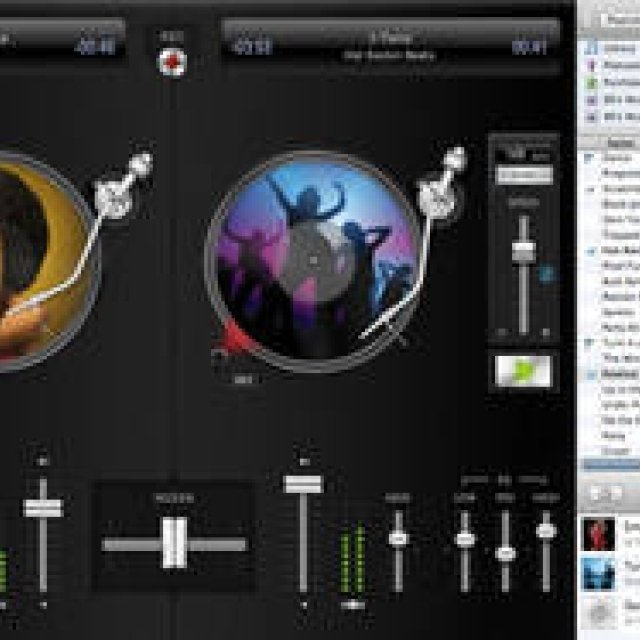Click the small button beneath the green meters
Viewport: 640px width, 640px height.
tap(353, 605)
